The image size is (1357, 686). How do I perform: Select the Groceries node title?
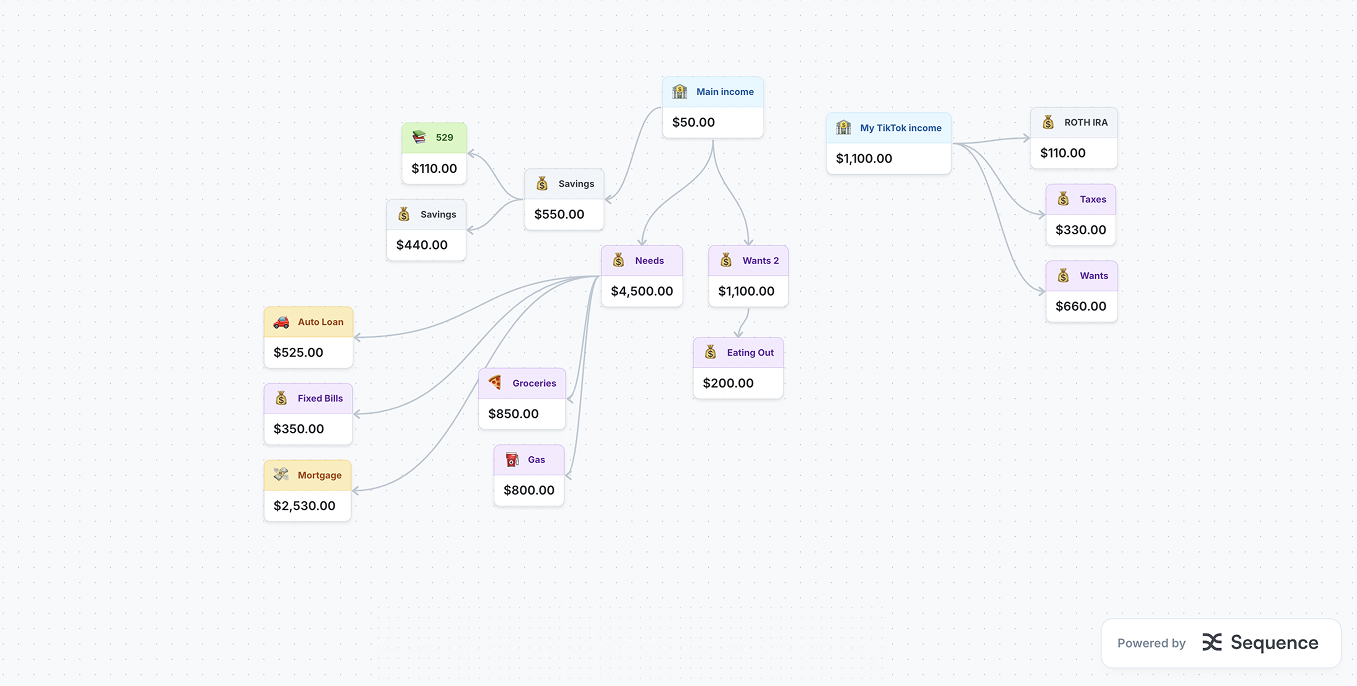click(x=534, y=383)
